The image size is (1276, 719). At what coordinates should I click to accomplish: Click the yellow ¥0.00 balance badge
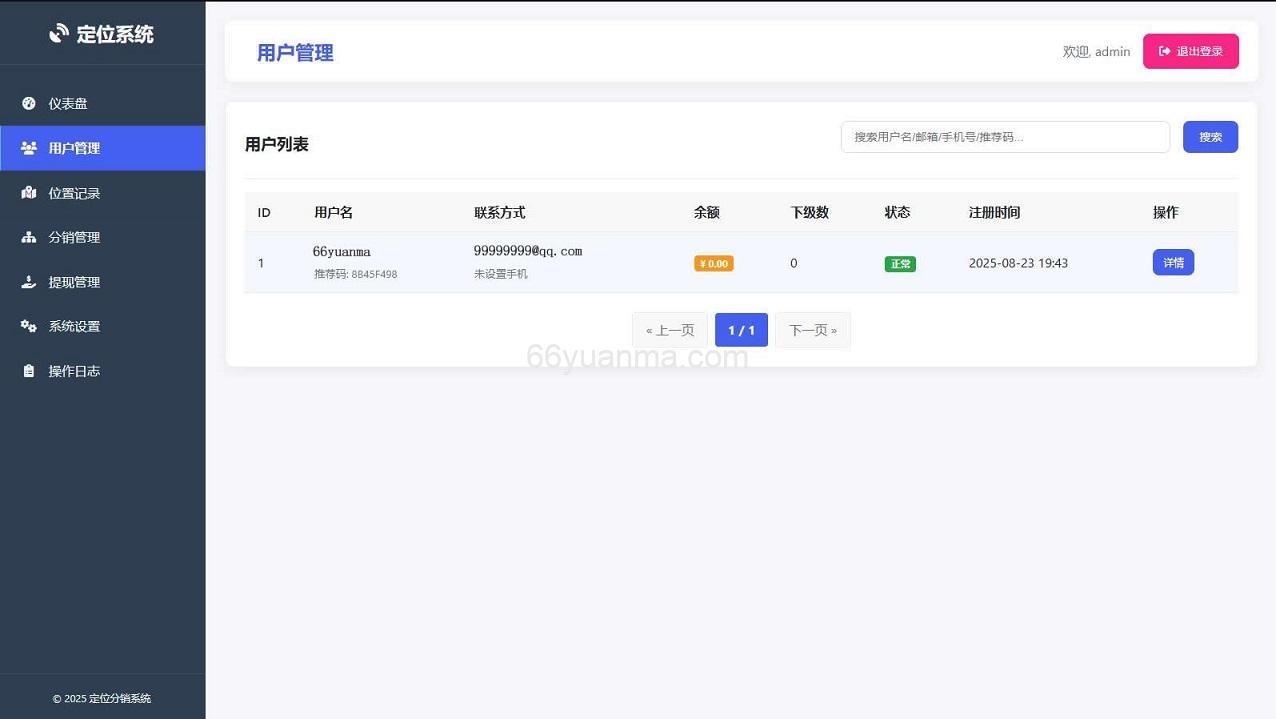tap(713, 263)
